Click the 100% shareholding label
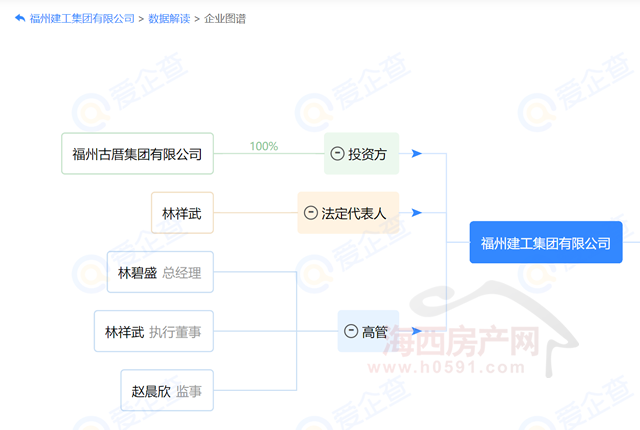Screen dimensions: 640x430 pos(264,146)
